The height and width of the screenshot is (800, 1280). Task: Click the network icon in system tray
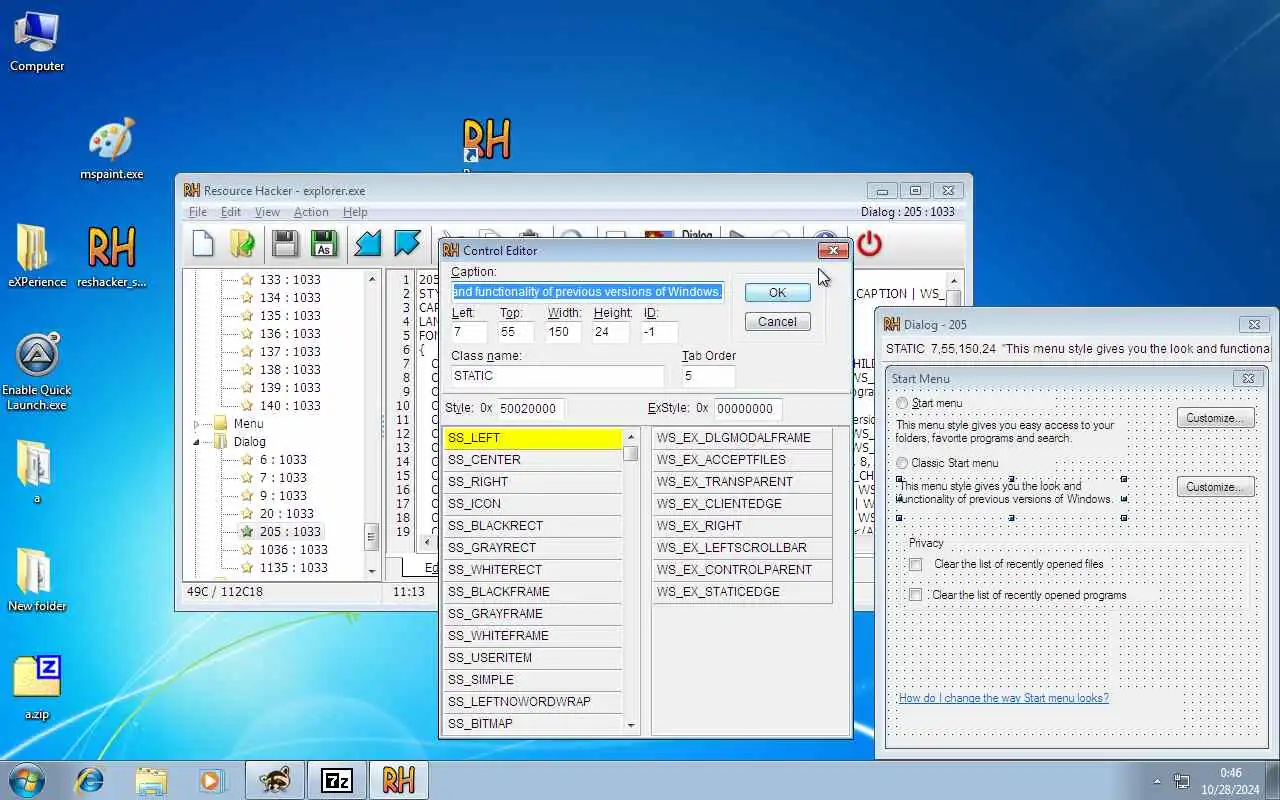1182,781
